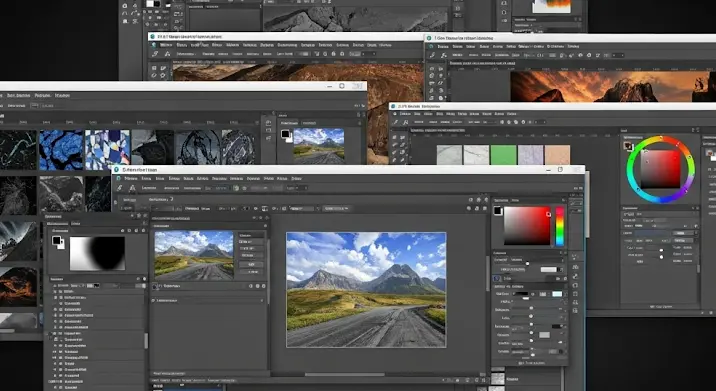Click the front window's horizontal scrollbar
Screen dimensions: 716x391
click(345, 375)
